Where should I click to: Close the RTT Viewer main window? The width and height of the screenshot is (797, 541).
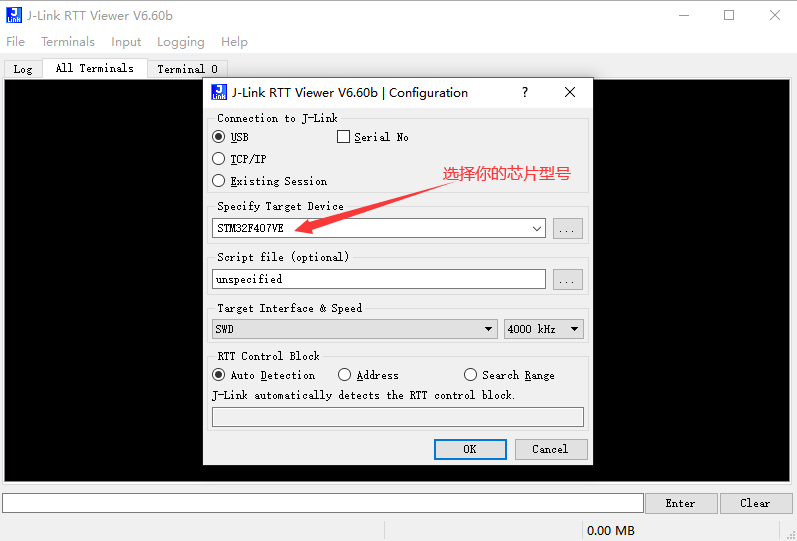[x=775, y=15]
